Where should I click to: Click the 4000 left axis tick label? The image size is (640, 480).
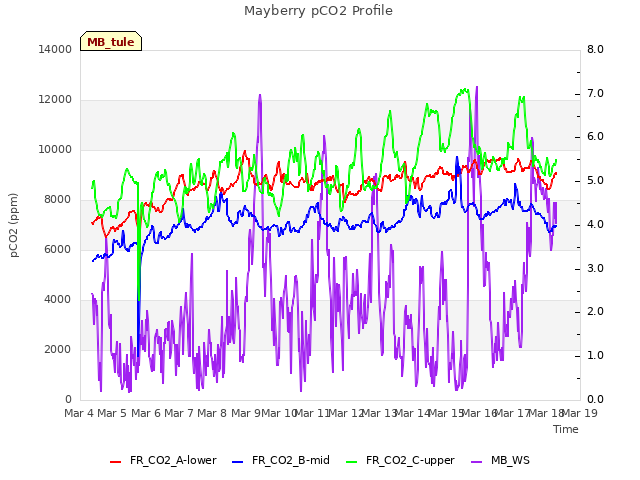58,300
